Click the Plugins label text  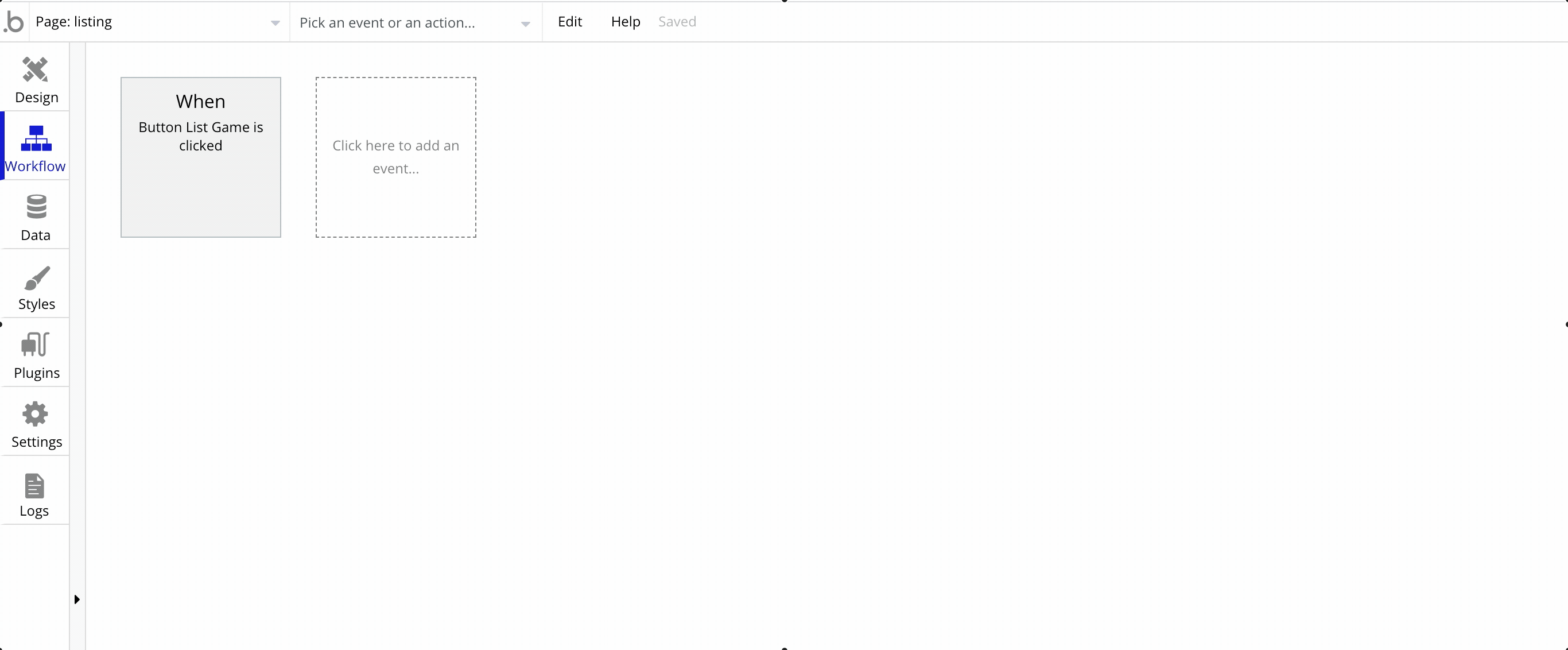37,373
